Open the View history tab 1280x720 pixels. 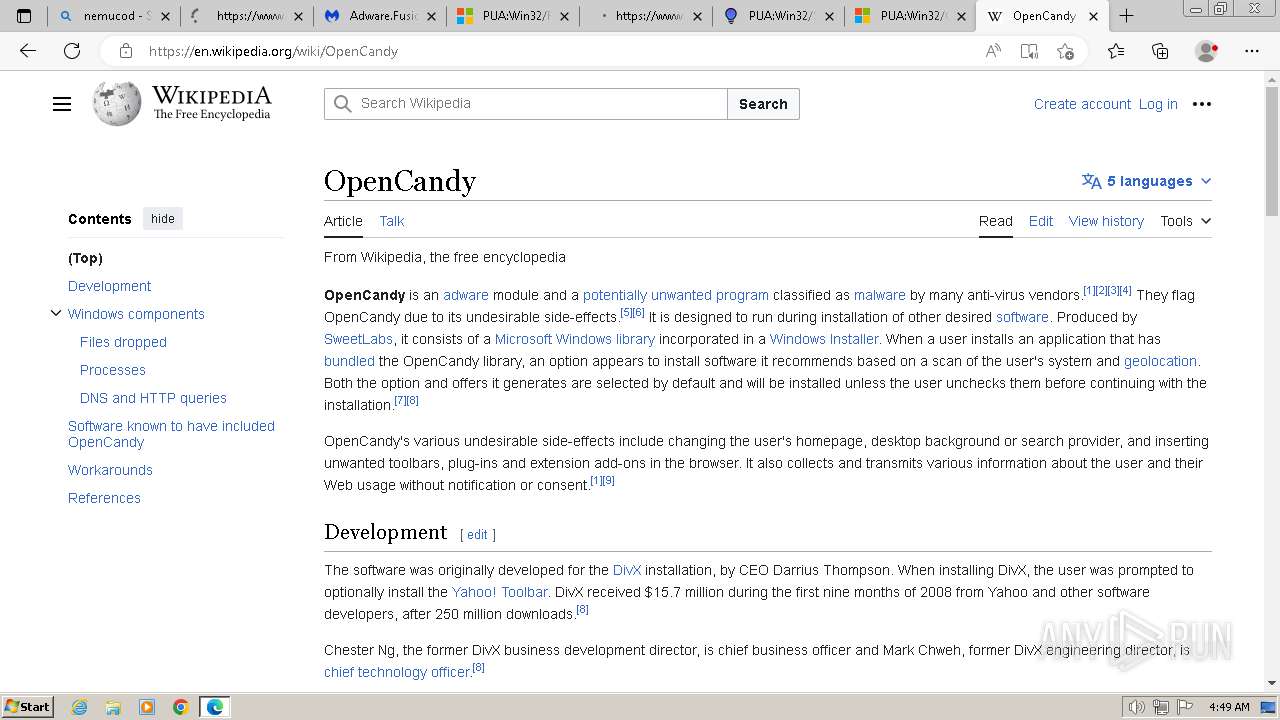point(1106,221)
